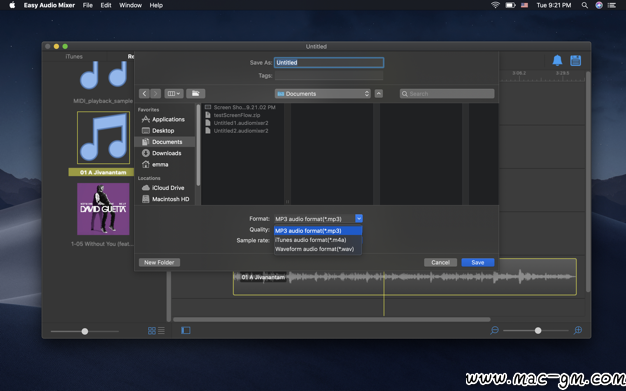The image size is (626, 391).
Task: Go back in file browser
Action: (x=144, y=93)
